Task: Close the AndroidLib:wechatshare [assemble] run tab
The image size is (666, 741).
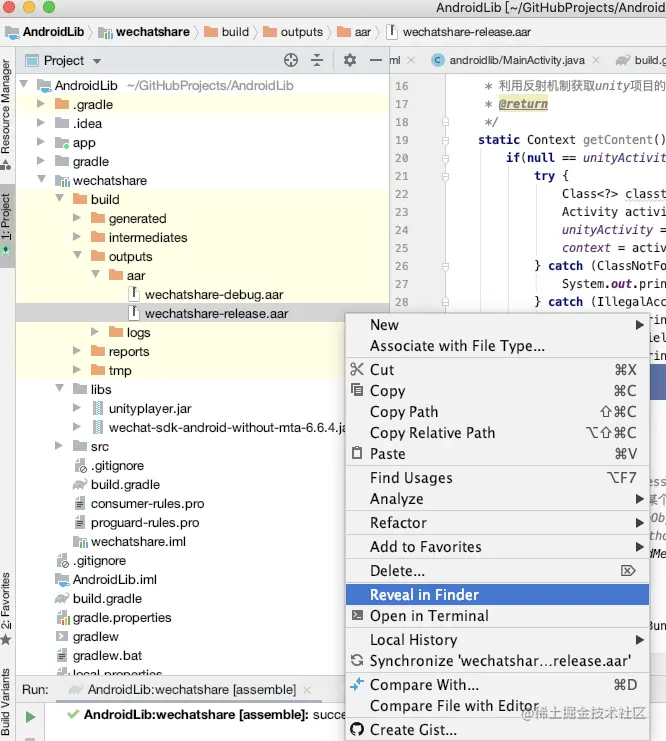Action: pos(307,689)
